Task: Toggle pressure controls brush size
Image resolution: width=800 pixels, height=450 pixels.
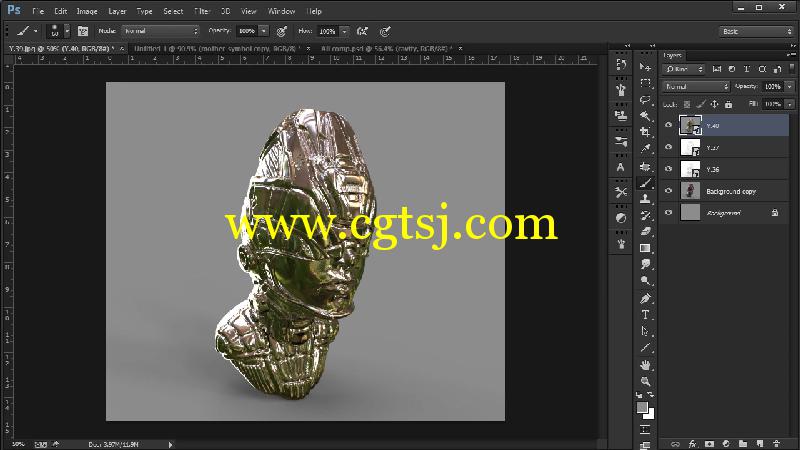Action: point(385,31)
